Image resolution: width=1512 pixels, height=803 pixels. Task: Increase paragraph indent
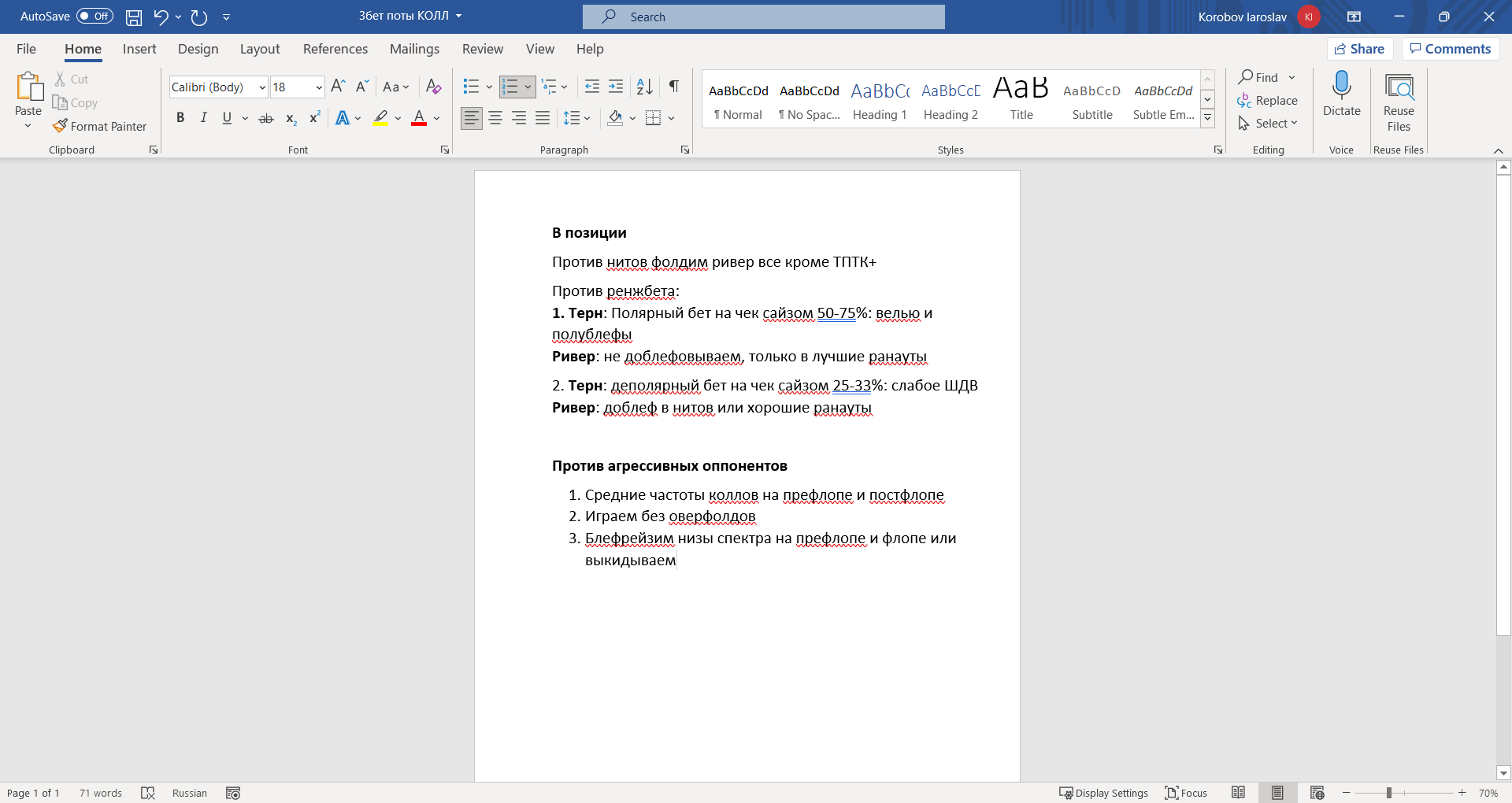pyautogui.click(x=616, y=87)
